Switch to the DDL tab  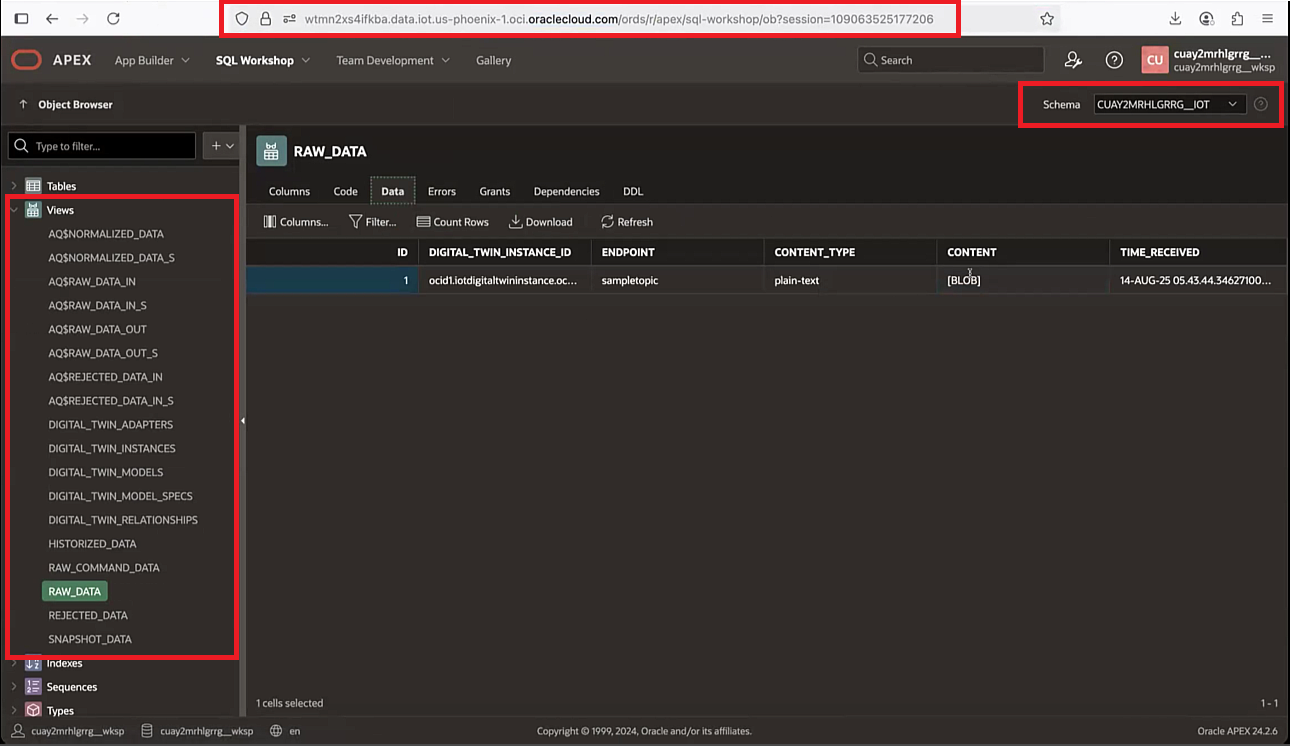tap(632, 191)
